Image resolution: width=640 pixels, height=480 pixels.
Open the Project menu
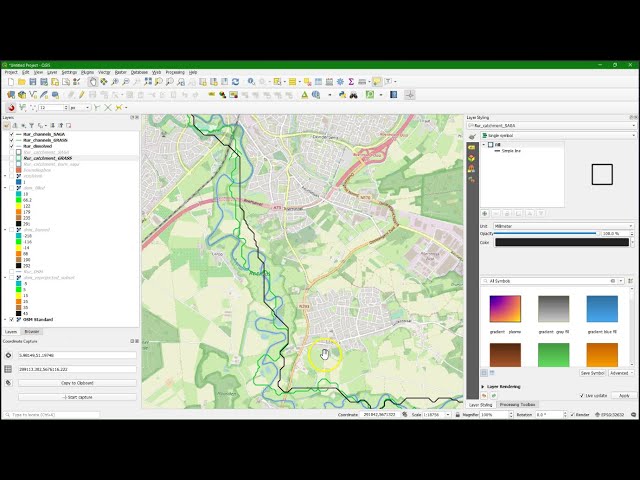(11, 72)
